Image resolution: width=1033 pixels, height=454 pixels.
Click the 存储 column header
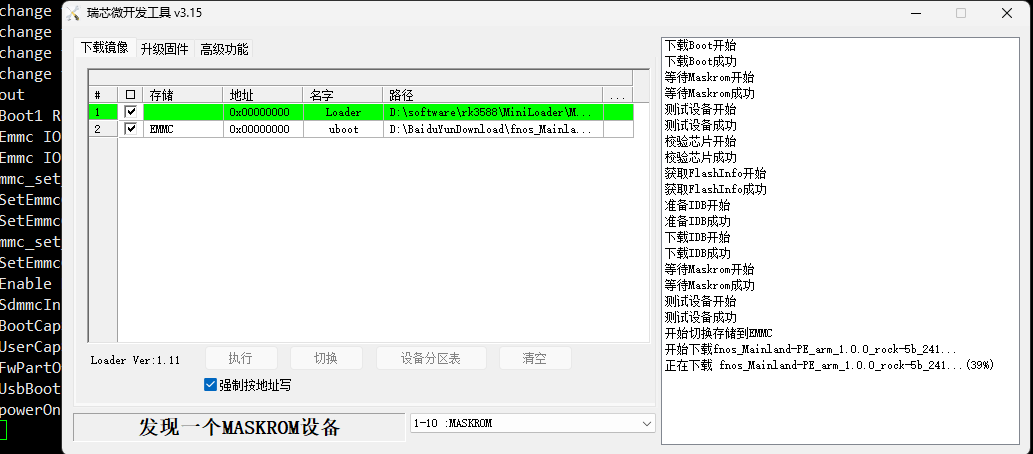tap(183, 95)
